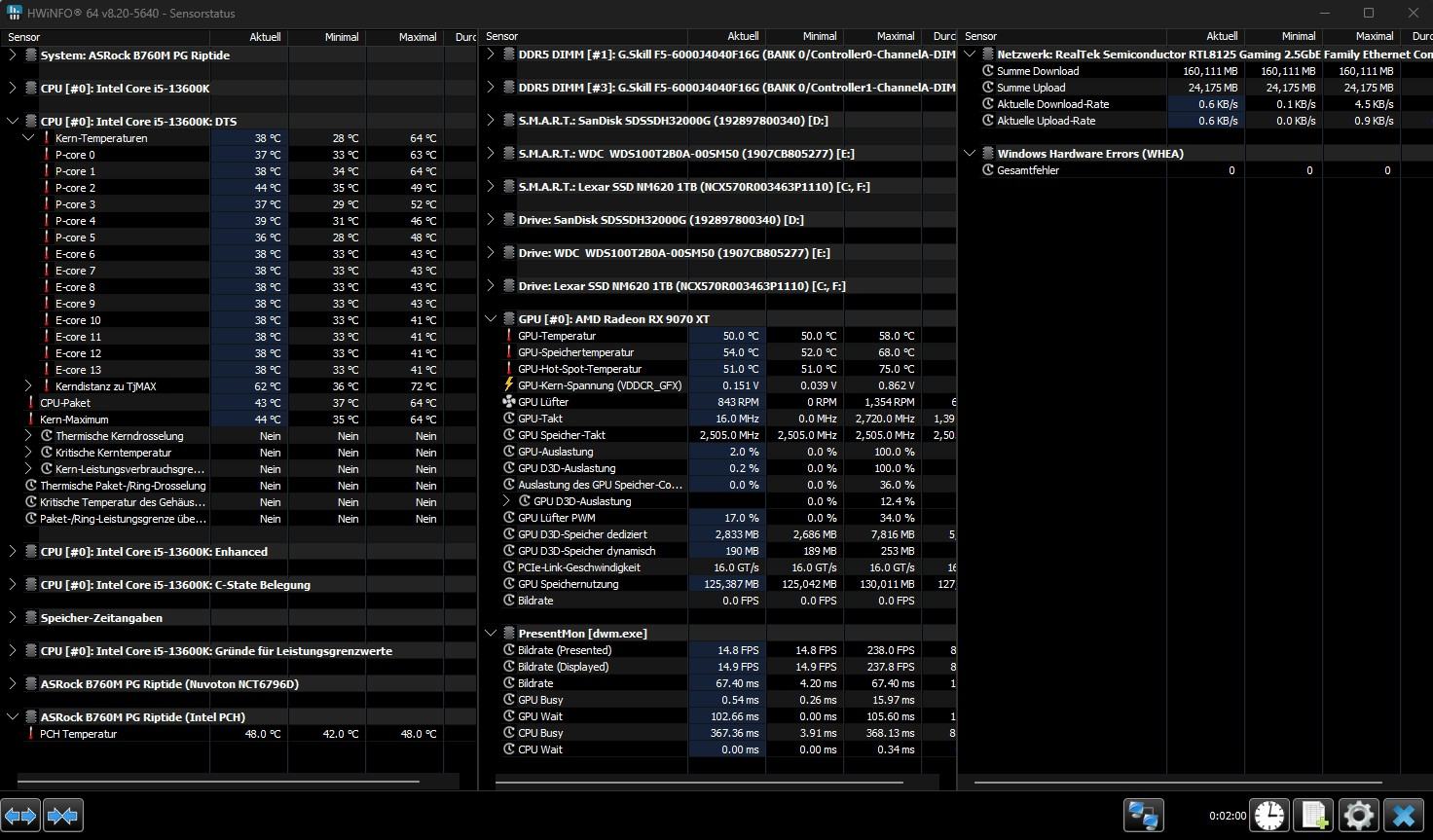Click the CPU-Paket thermometer icon

click(30, 403)
